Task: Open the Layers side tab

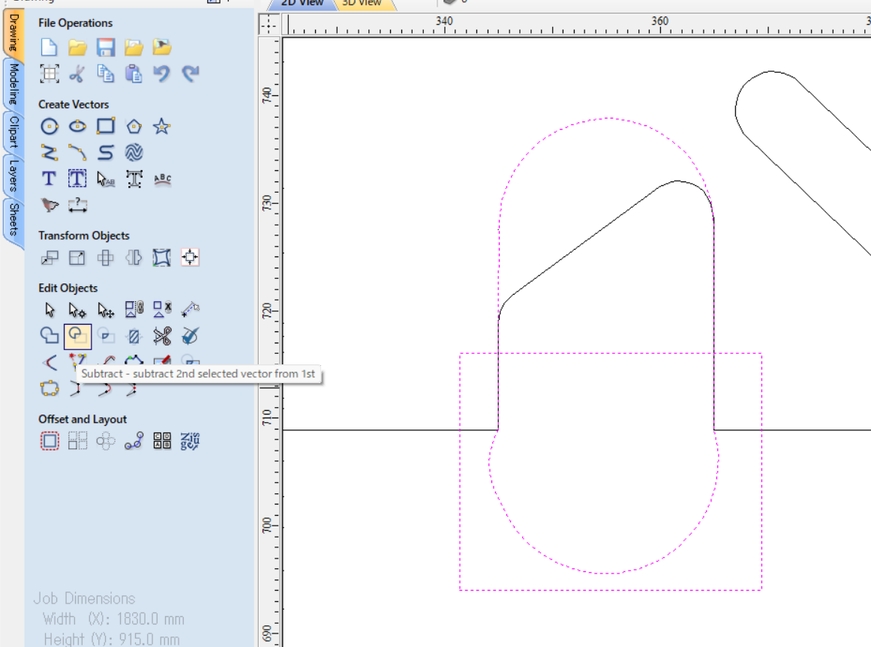Action: pos(13,176)
